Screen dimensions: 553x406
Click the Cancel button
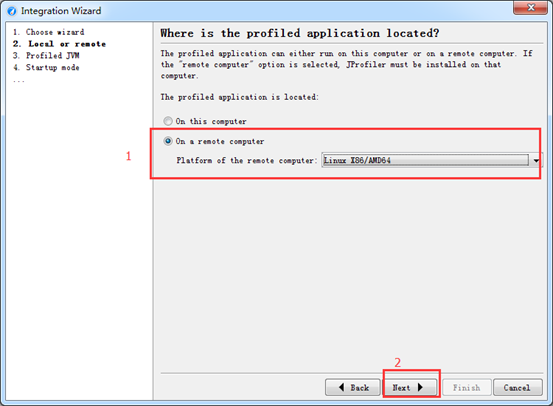(x=517, y=388)
